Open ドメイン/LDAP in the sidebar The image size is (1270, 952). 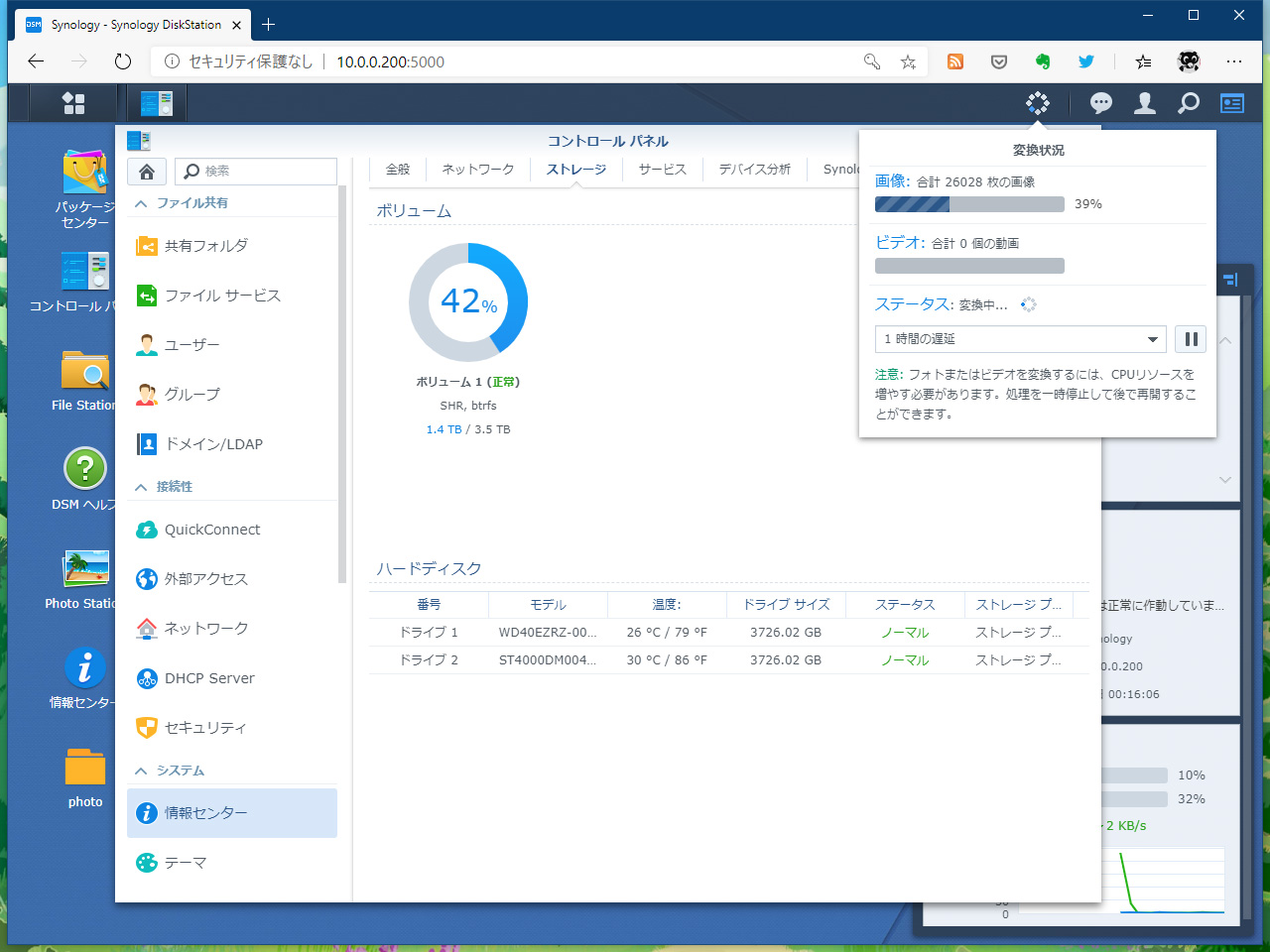click(232, 444)
